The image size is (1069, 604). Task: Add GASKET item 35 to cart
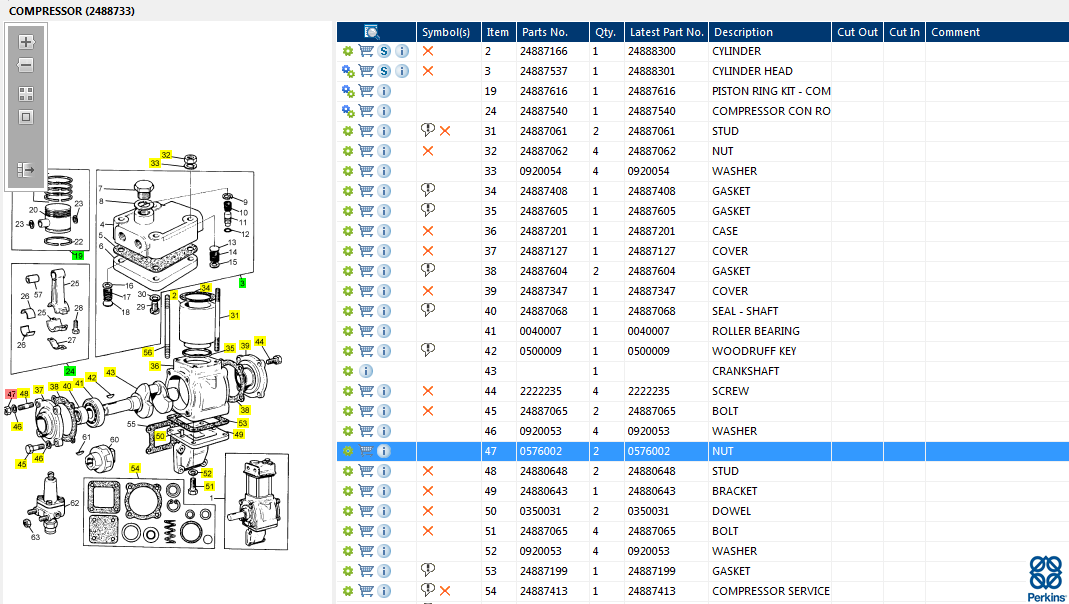tap(366, 211)
